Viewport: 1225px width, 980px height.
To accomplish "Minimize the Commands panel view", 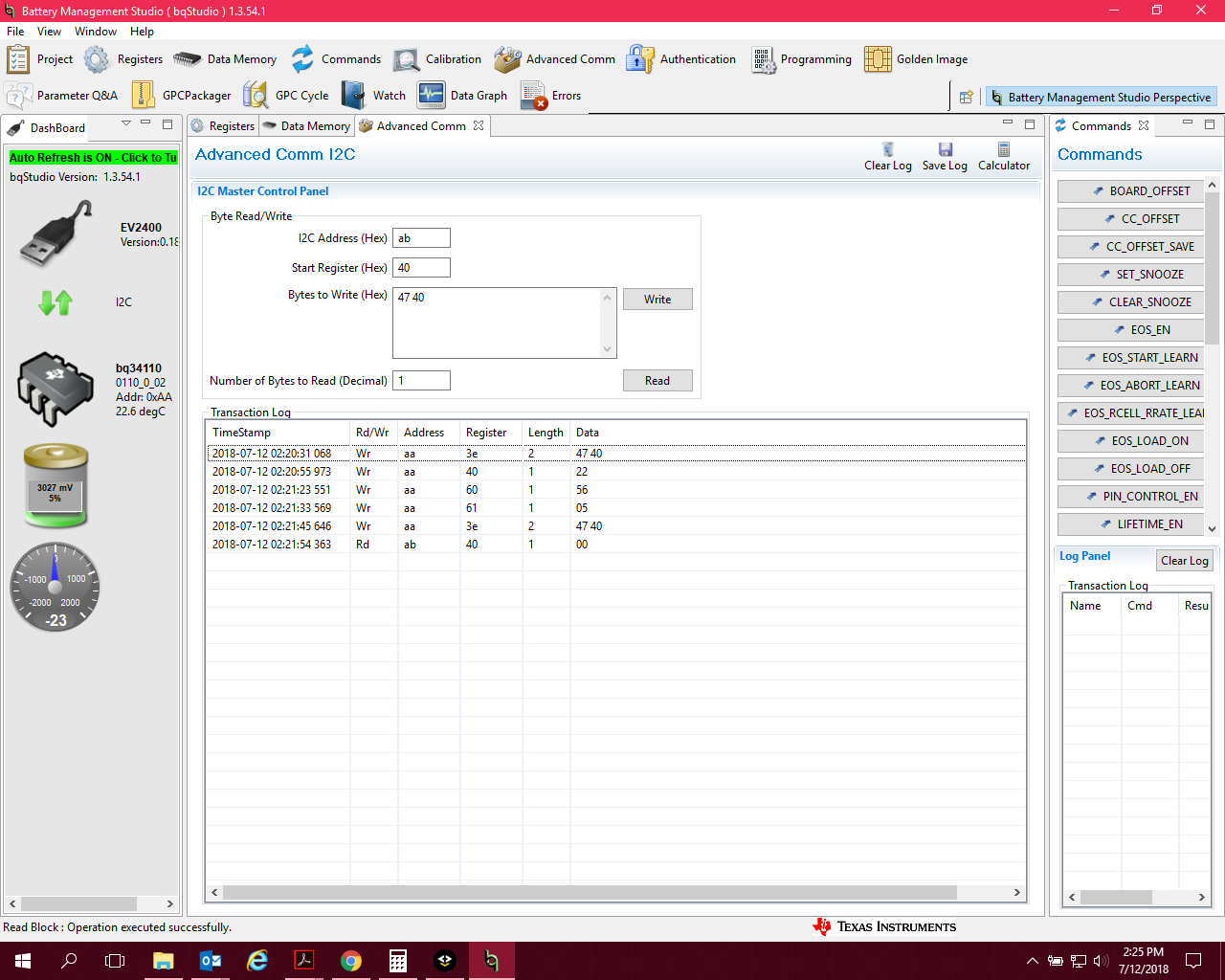I will 1188,123.
